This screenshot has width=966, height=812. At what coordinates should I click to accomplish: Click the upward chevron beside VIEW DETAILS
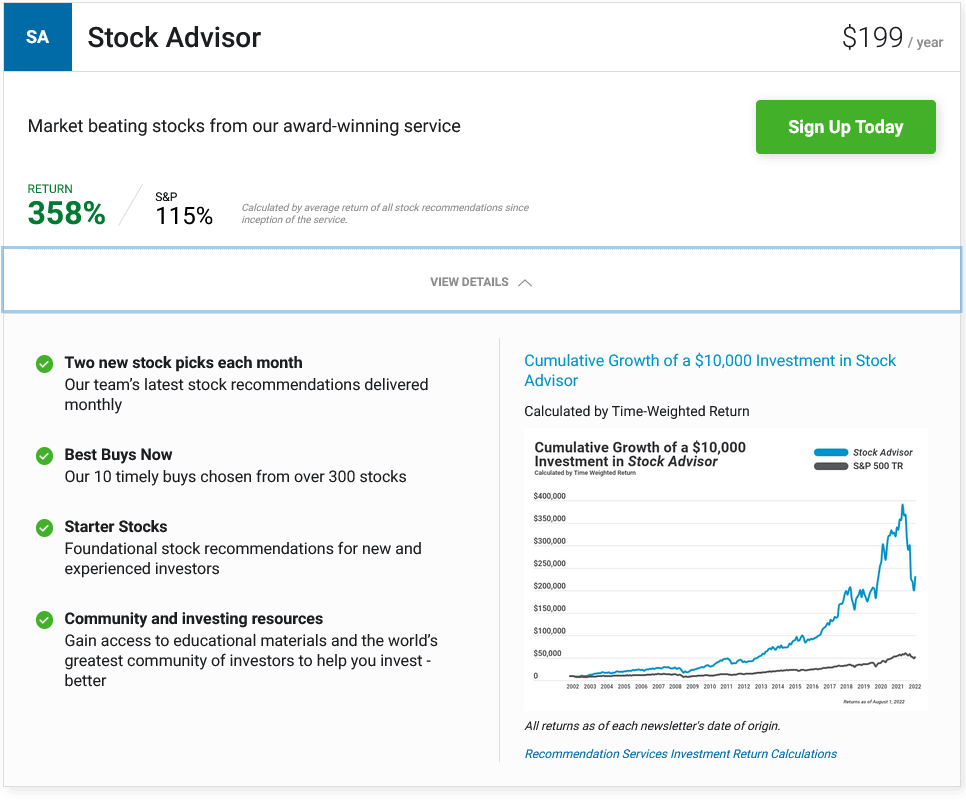click(x=525, y=283)
